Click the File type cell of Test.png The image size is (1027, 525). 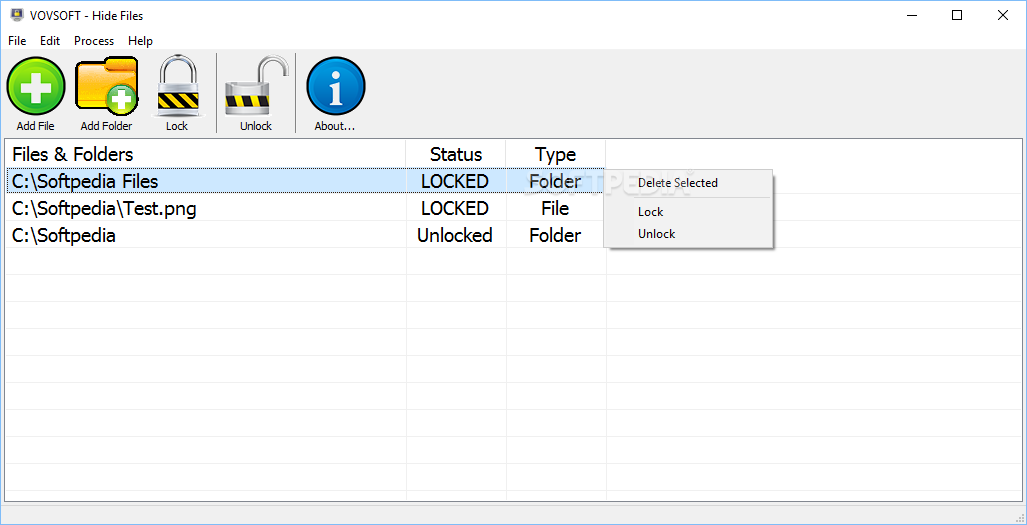pyautogui.click(x=555, y=208)
